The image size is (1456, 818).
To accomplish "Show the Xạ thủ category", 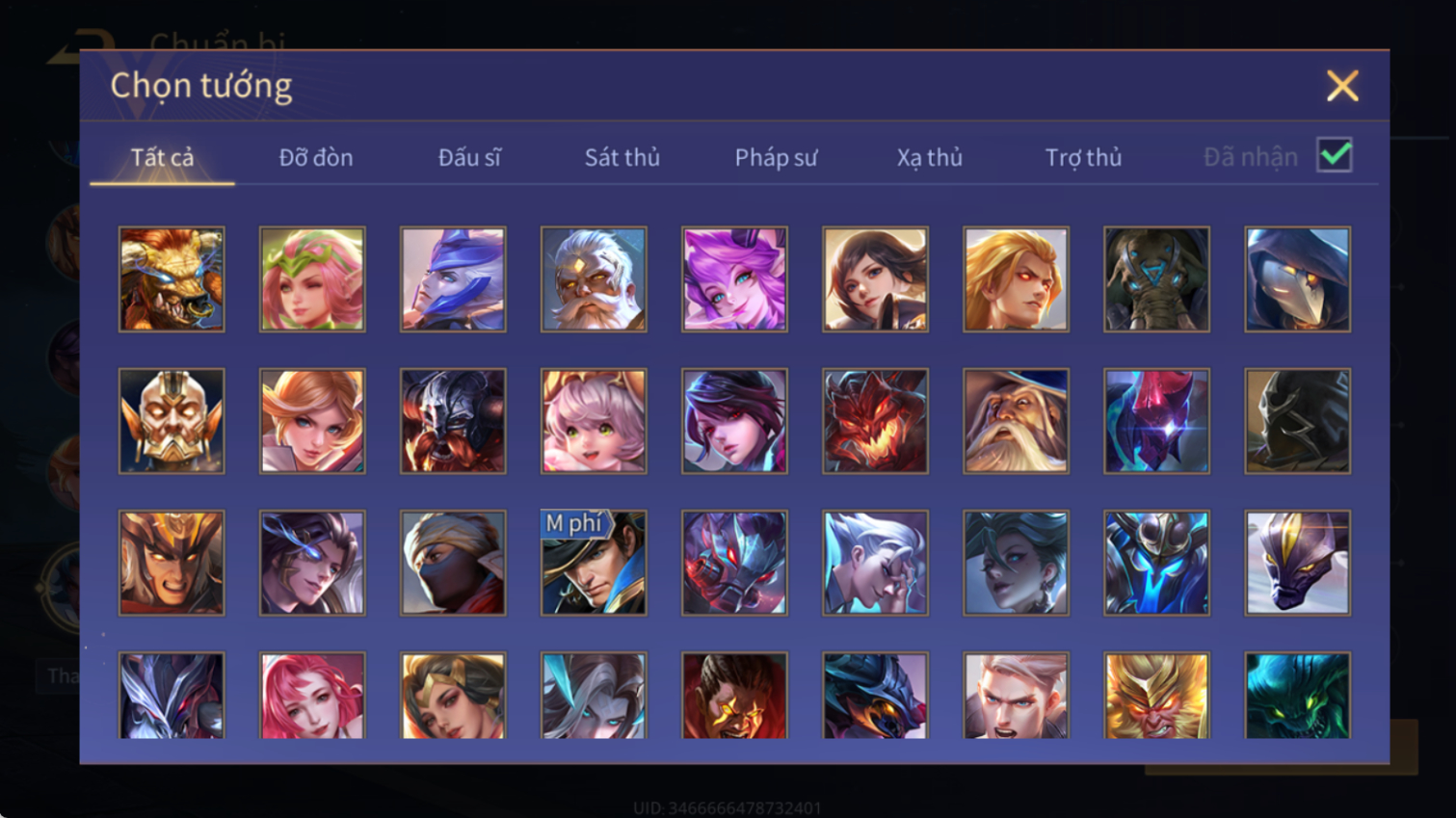I will [930, 157].
